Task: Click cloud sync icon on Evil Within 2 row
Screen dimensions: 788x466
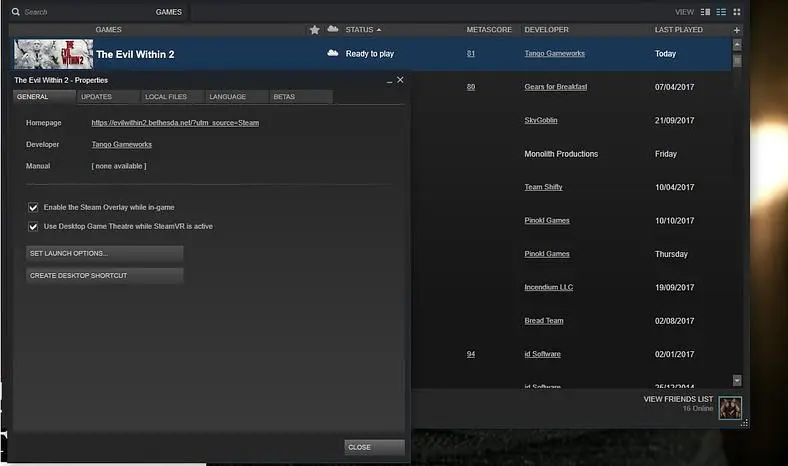Action: 333,53
